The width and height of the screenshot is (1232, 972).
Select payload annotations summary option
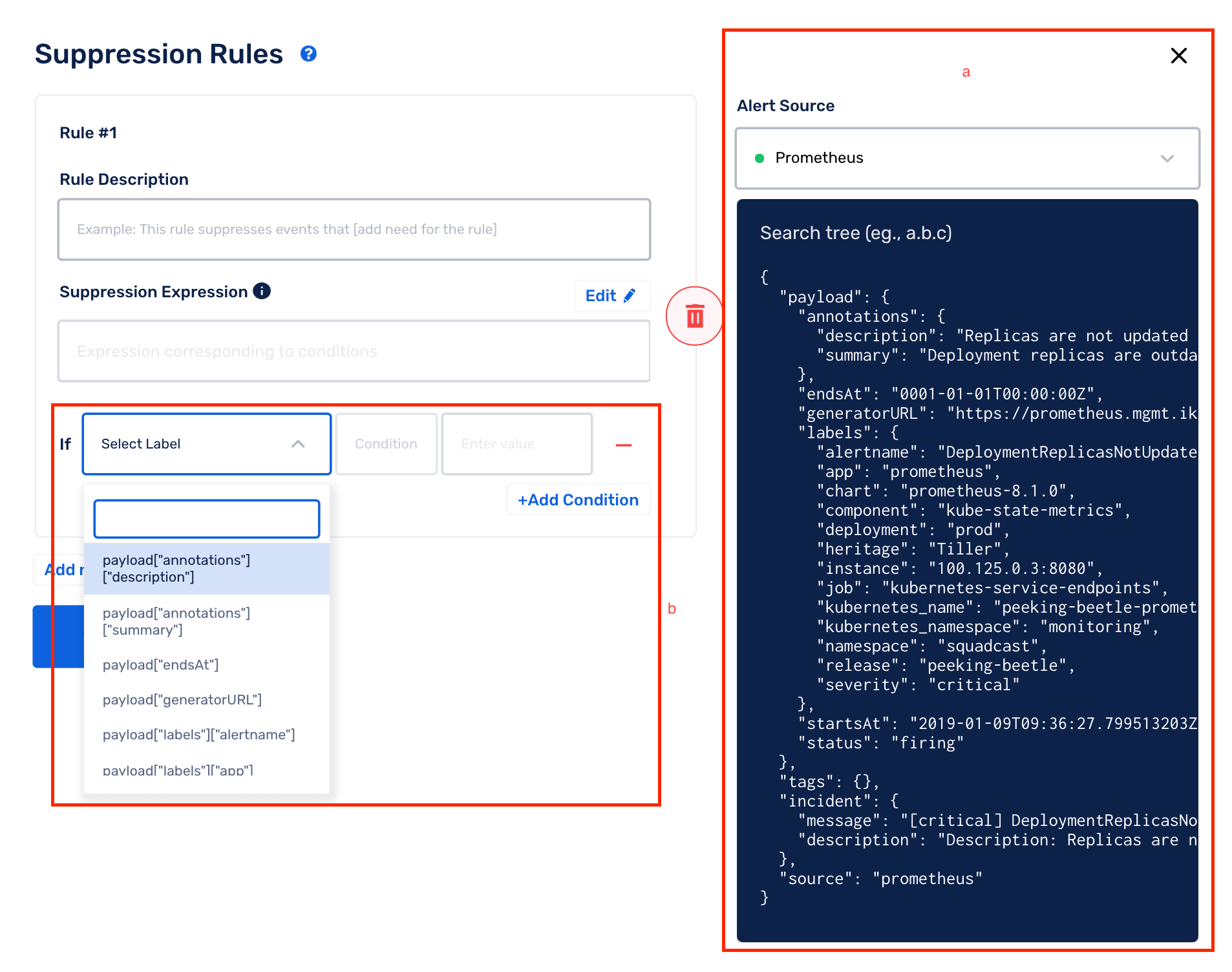coord(207,621)
